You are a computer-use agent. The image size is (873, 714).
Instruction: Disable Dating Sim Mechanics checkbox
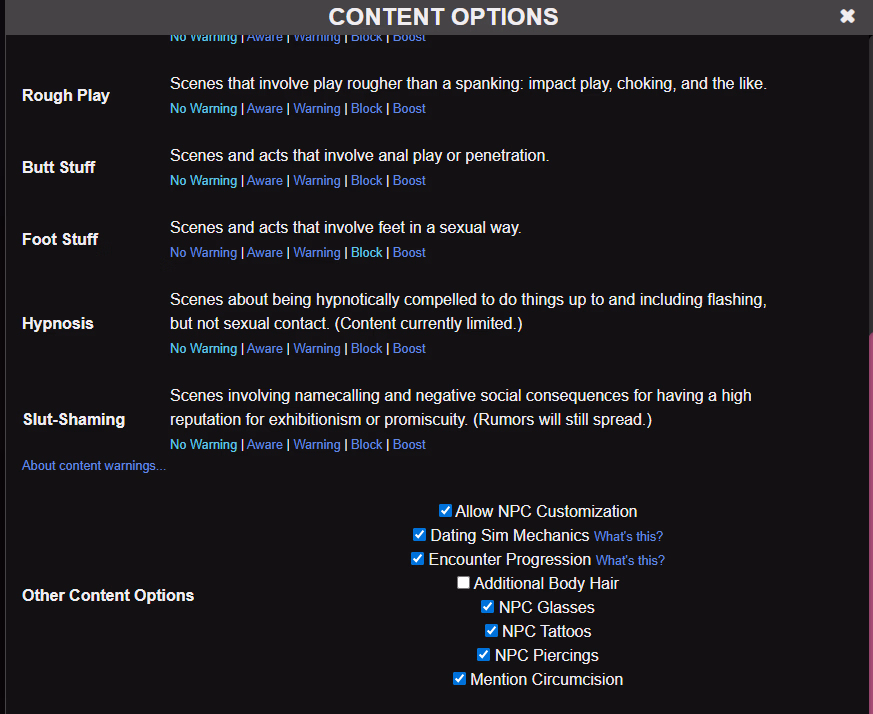tap(420, 535)
